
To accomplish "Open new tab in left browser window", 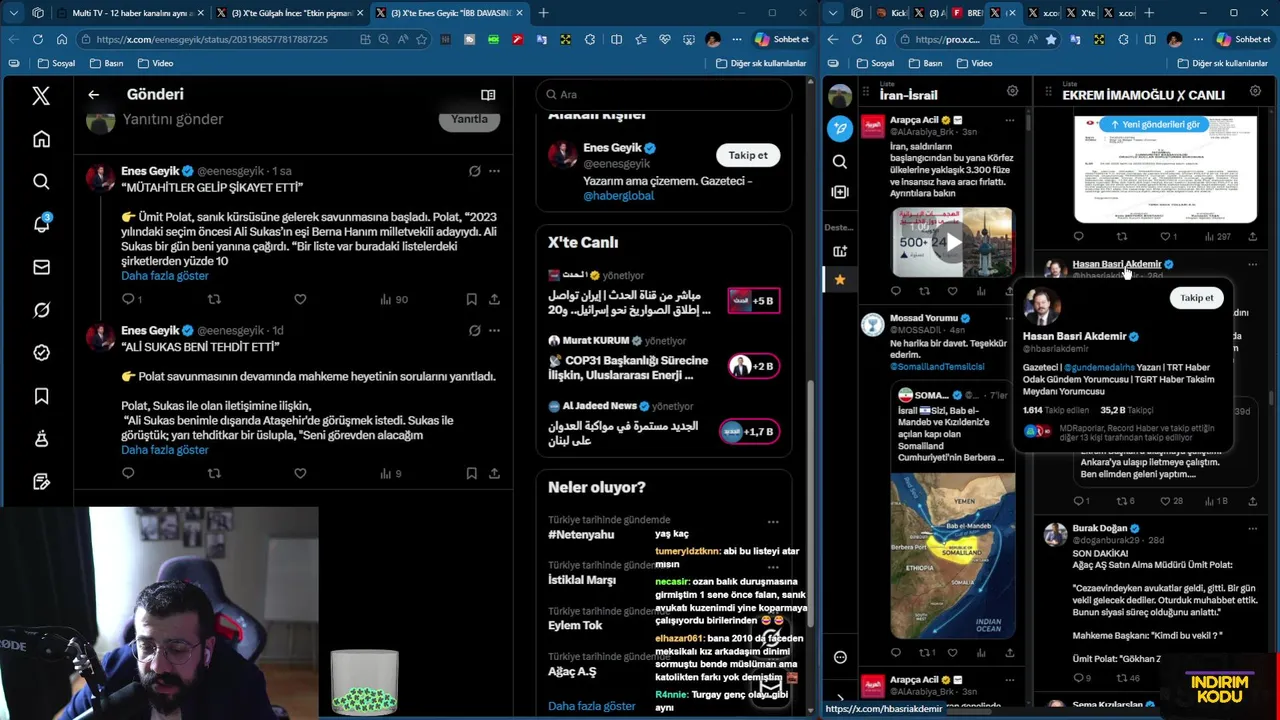I will tap(543, 13).
